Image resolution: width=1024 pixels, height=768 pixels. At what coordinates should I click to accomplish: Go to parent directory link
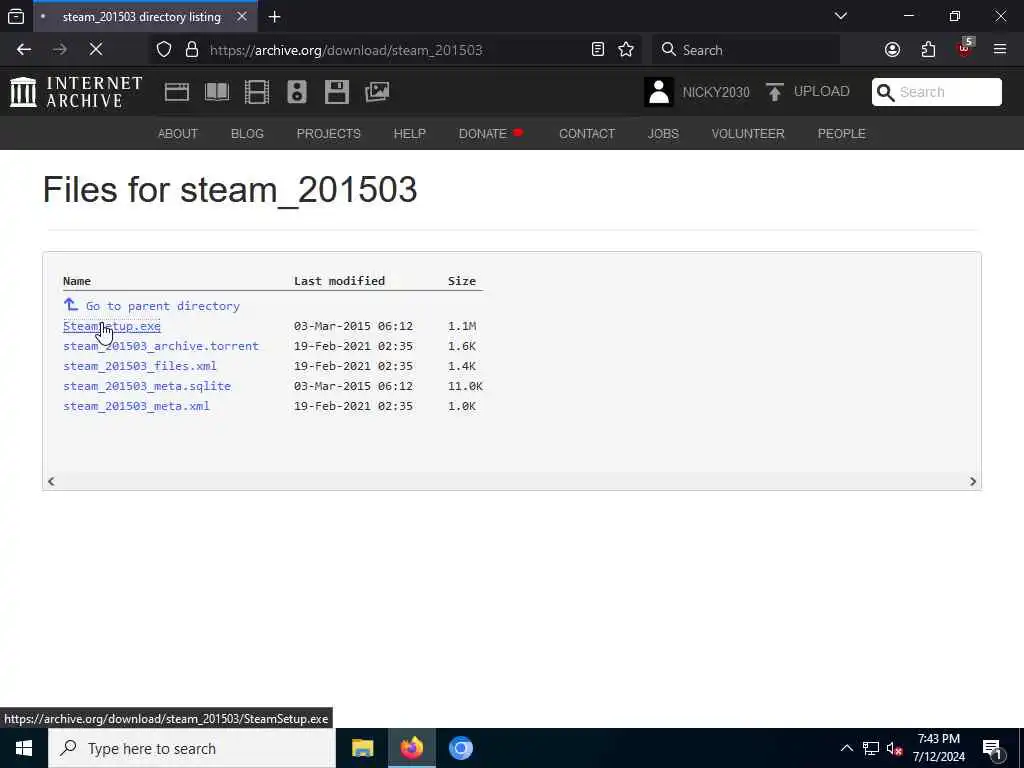point(163,306)
